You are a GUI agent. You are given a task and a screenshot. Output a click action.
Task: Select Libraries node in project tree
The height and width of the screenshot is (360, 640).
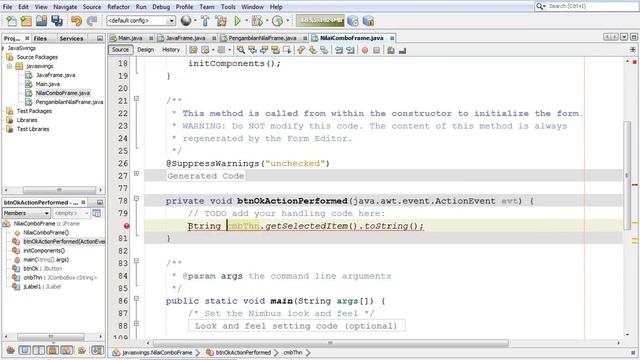click(x=27, y=120)
